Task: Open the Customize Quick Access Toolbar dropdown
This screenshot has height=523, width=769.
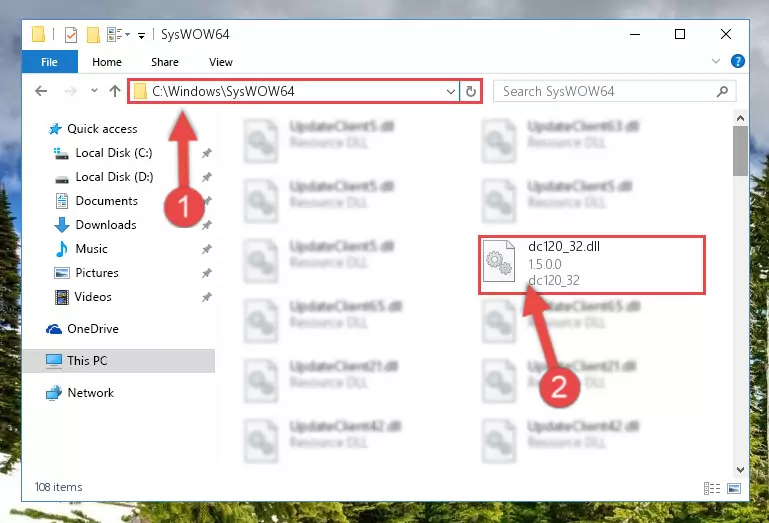Action: [141, 35]
